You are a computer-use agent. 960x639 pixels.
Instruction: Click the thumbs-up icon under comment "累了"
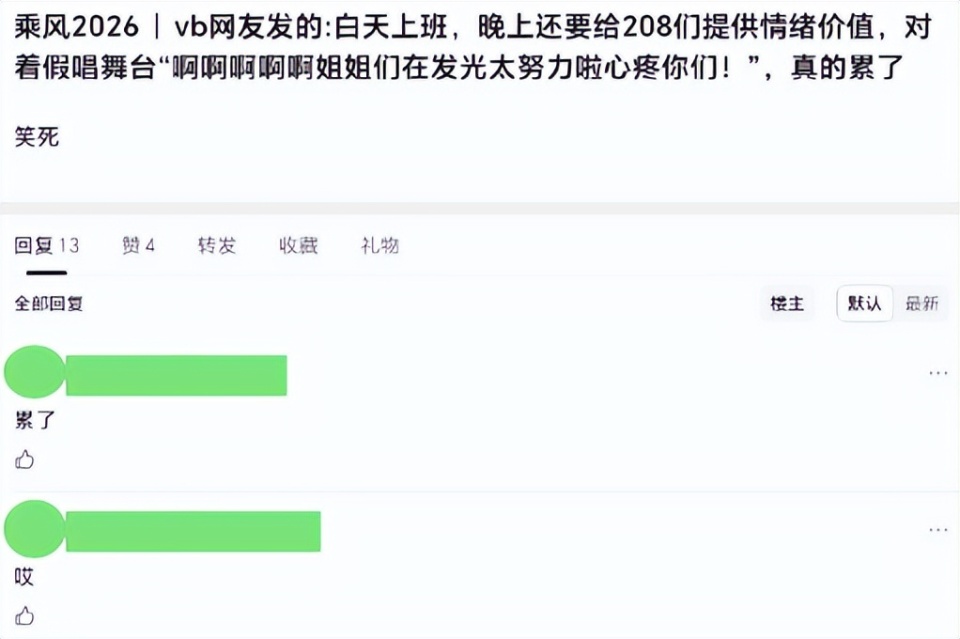point(25,459)
